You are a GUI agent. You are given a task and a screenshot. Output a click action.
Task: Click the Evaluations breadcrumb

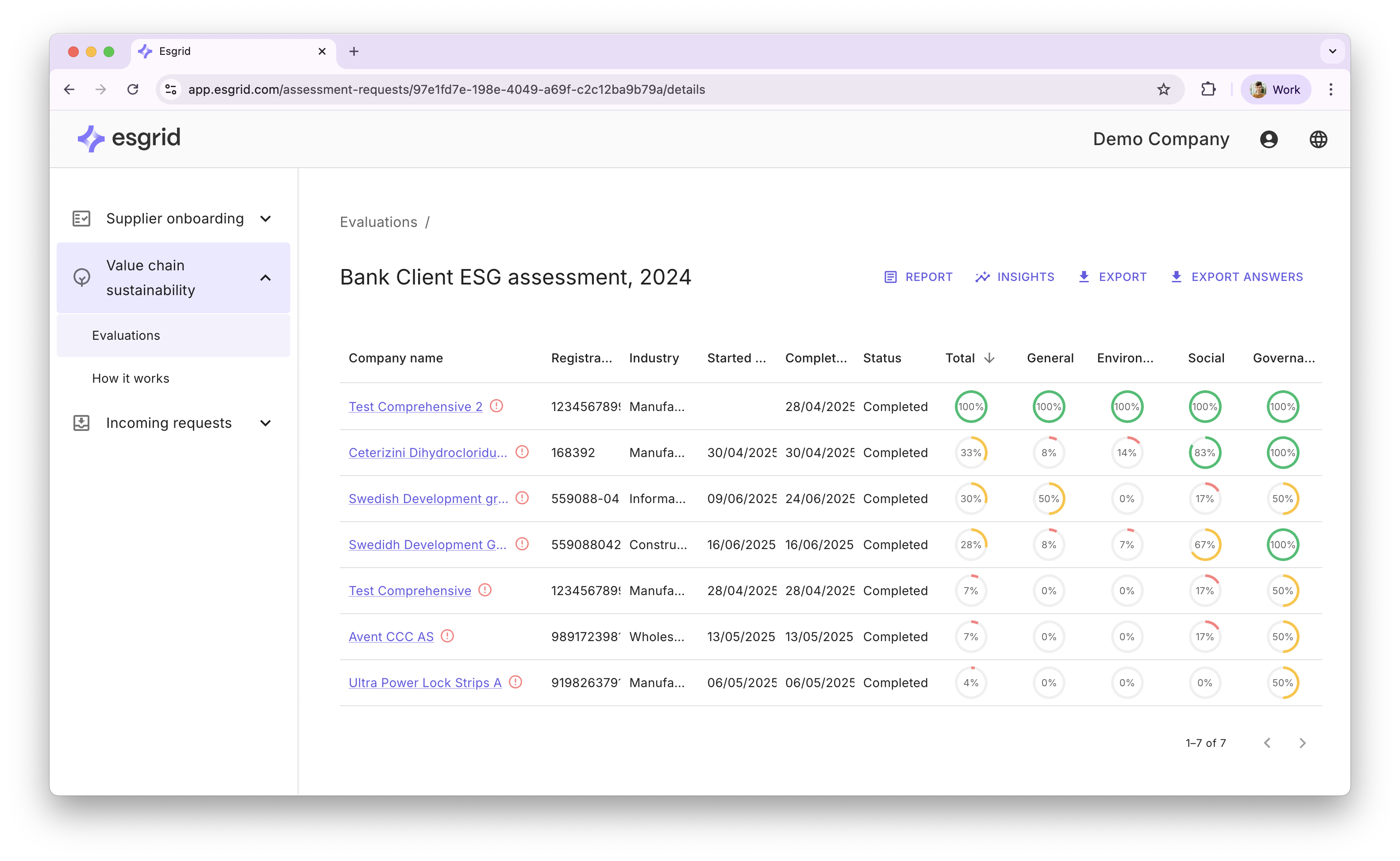[x=378, y=222]
